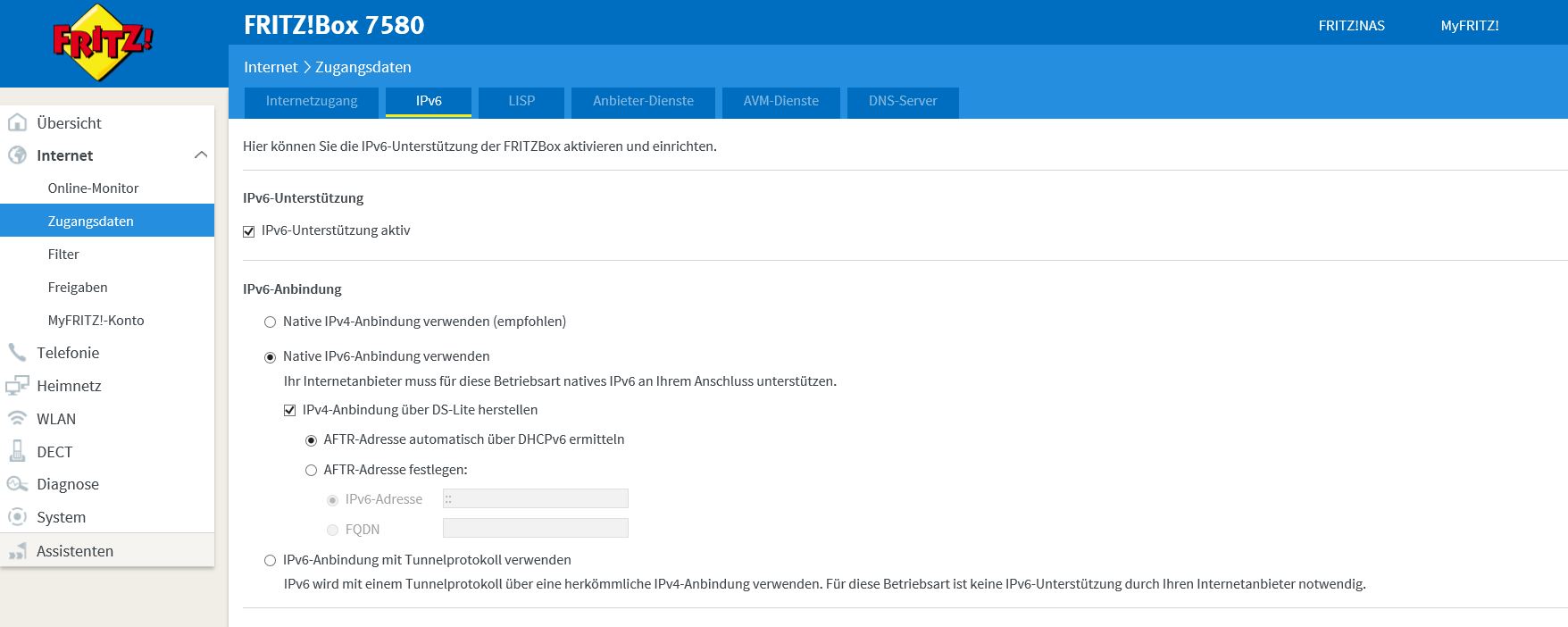Switch to the DNS-Server tab
The image size is (1568, 627).
(902, 101)
